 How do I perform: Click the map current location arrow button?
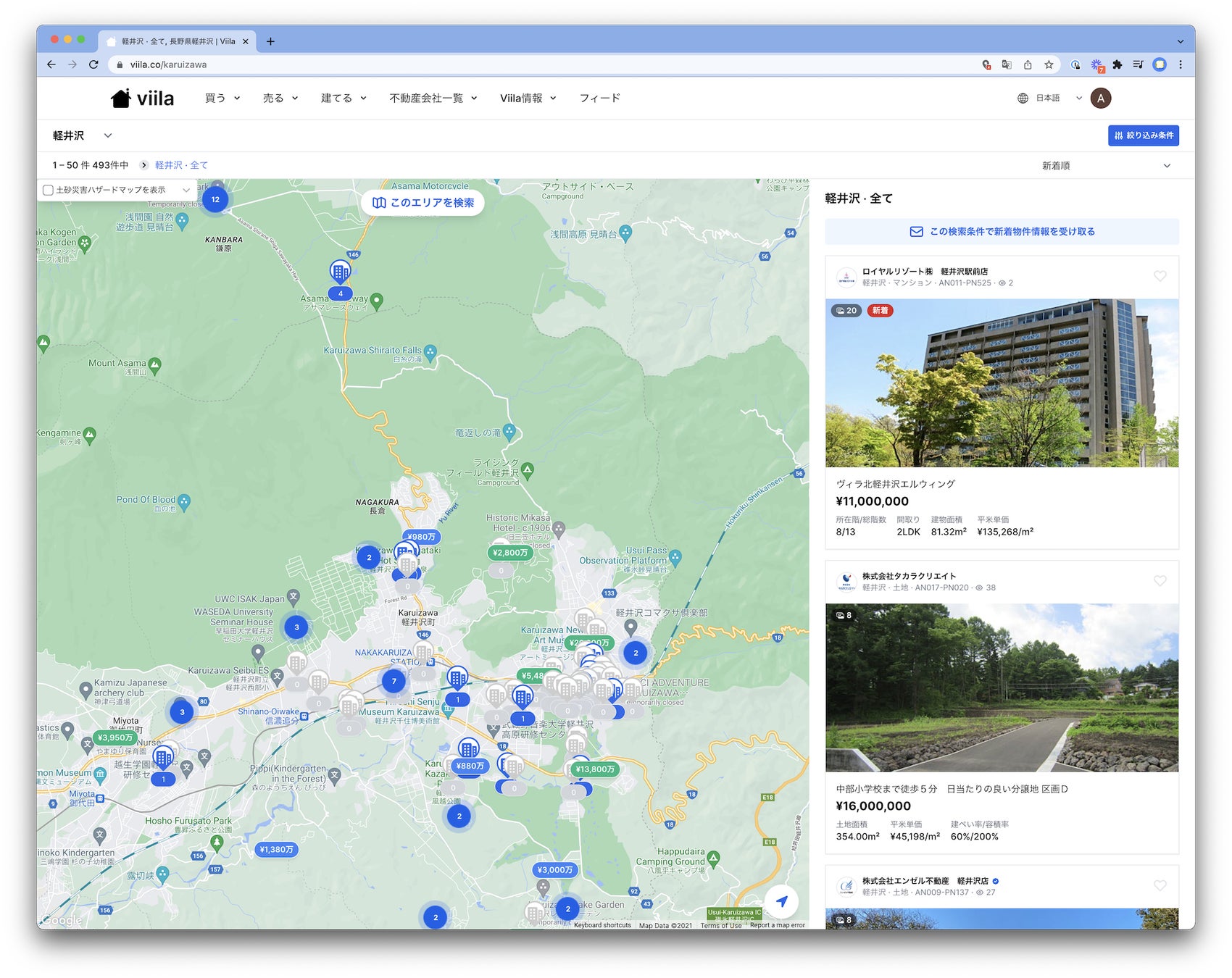pos(781,901)
